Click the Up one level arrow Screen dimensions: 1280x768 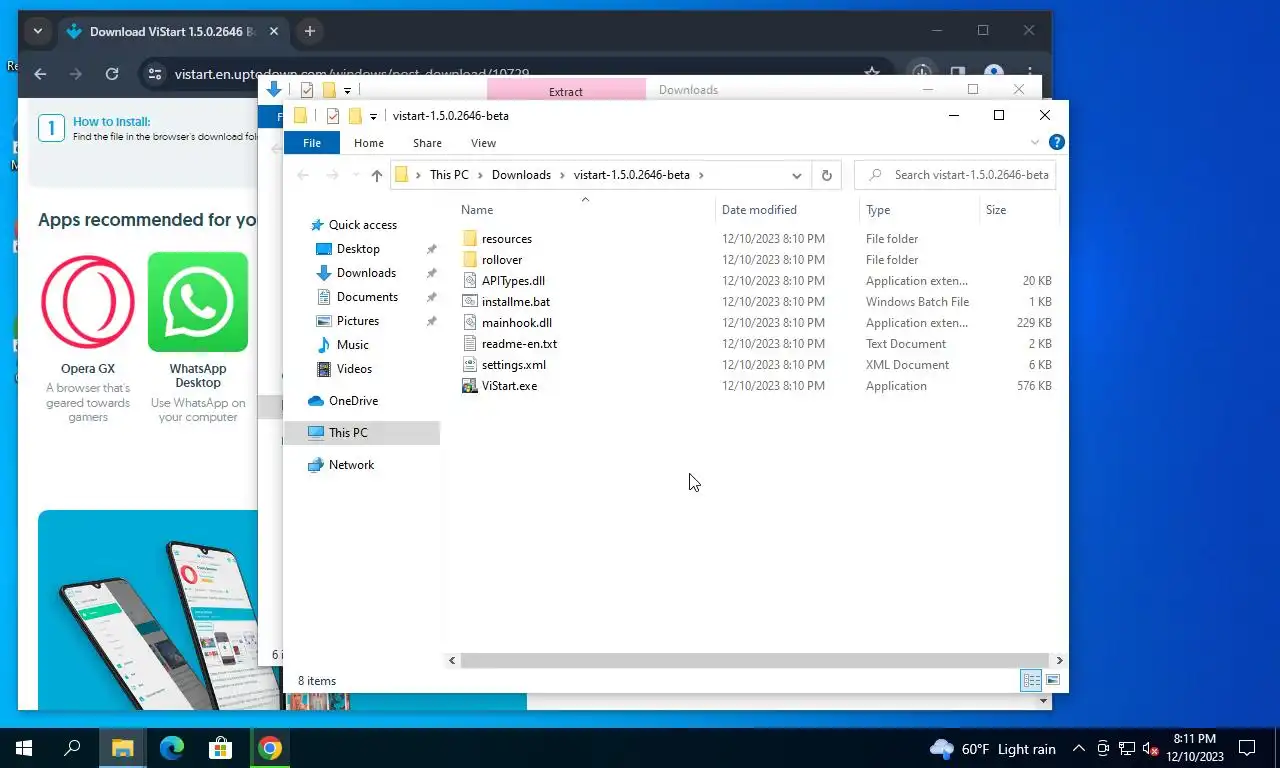click(x=376, y=175)
